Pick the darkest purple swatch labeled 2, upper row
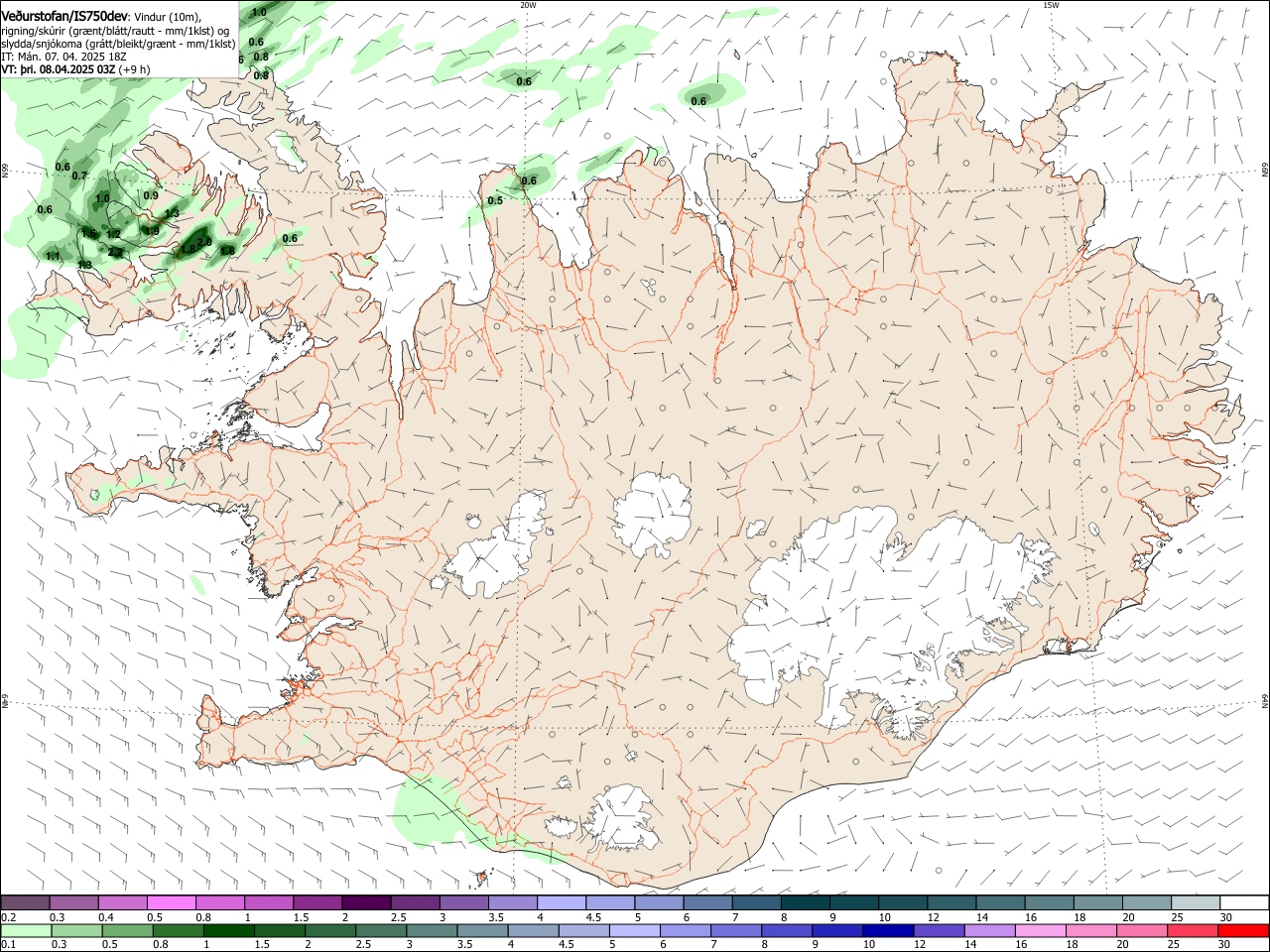 [366, 902]
